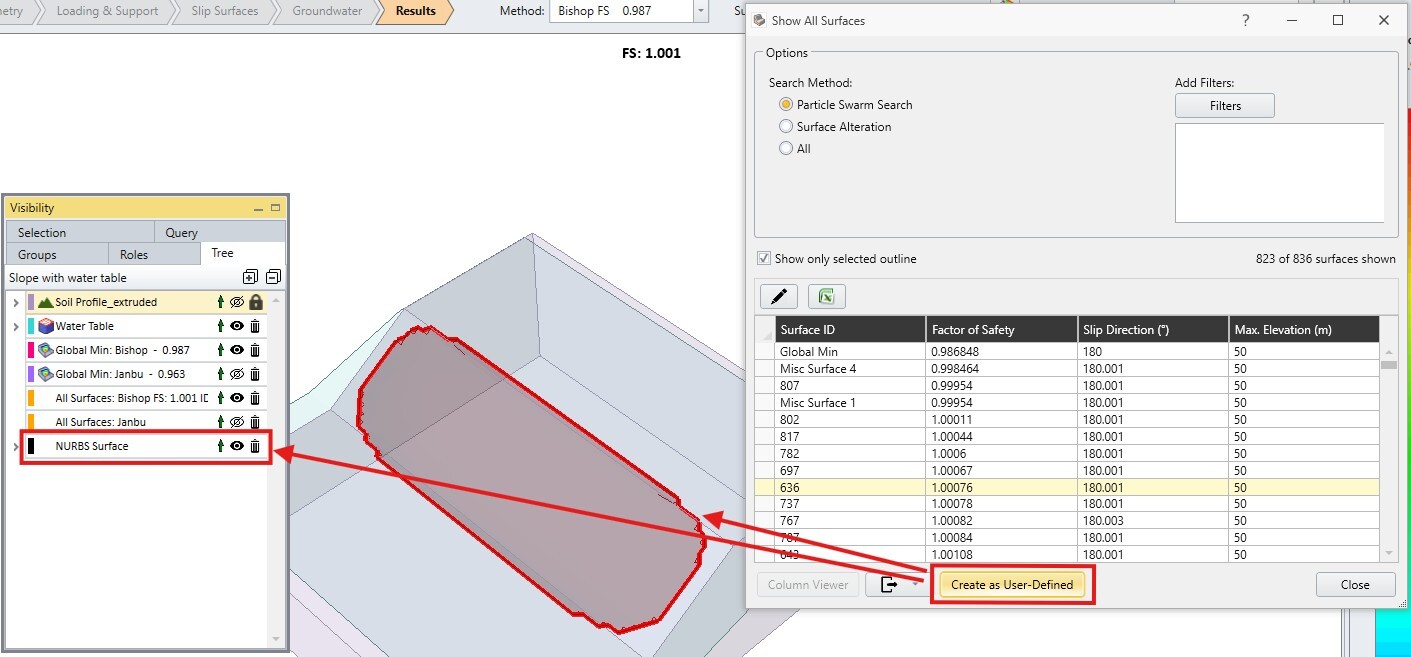Click the help question mark in dialog title
The height and width of the screenshot is (657, 1411).
[1246, 20]
